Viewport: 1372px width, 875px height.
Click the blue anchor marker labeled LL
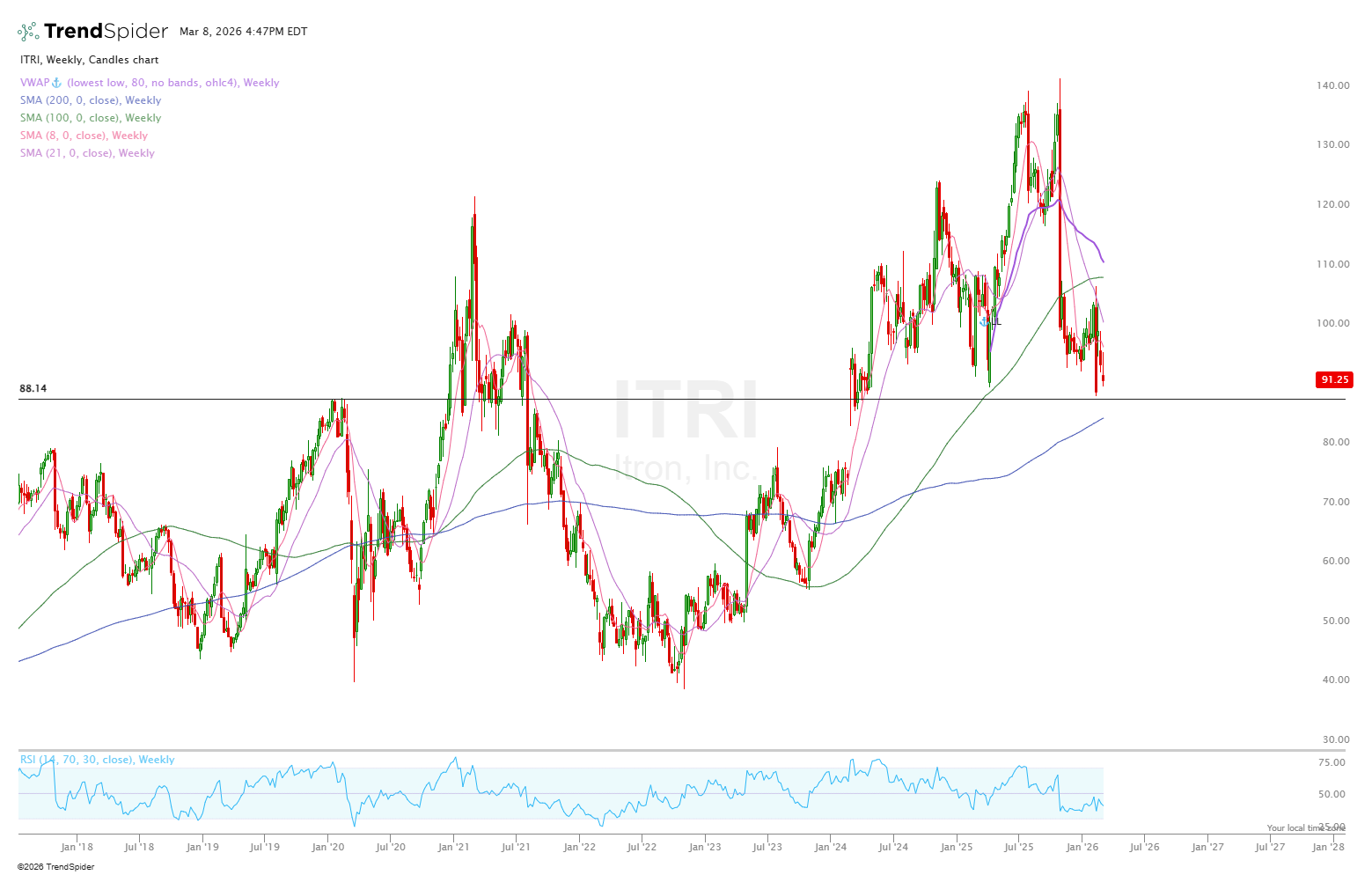[x=984, y=322]
